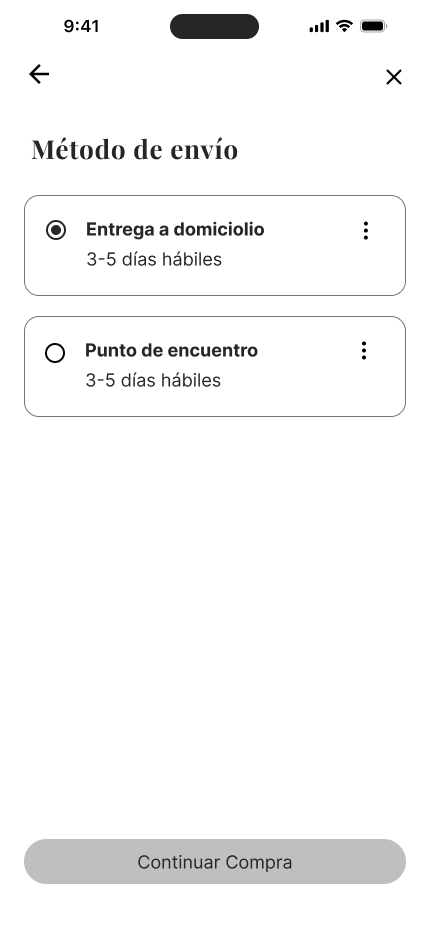Tap the 9:41 clock in the status bar
Viewport: 430px width, 932px height.
(x=81, y=26)
